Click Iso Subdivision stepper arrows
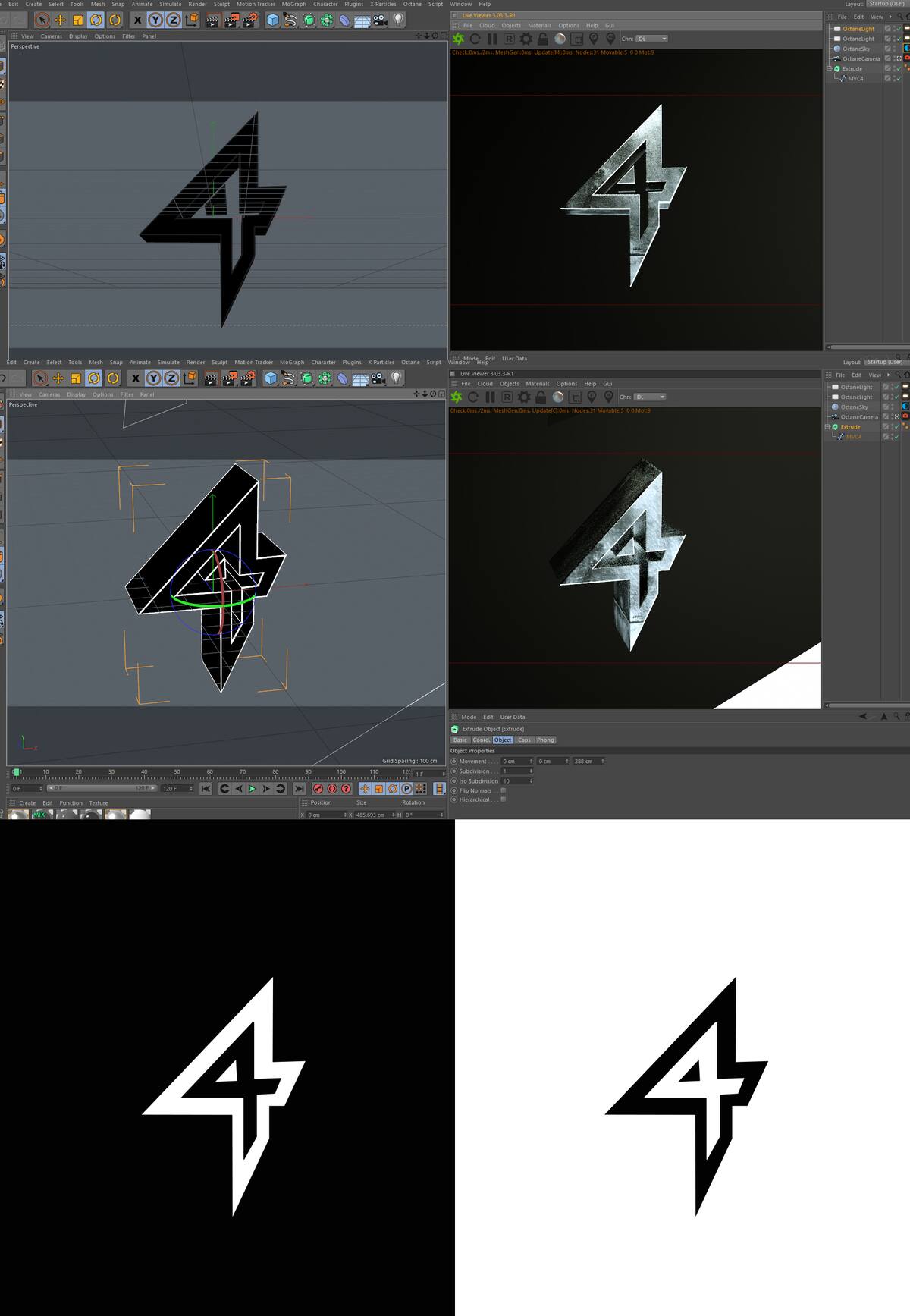This screenshot has height=1316, width=910. coord(531,780)
